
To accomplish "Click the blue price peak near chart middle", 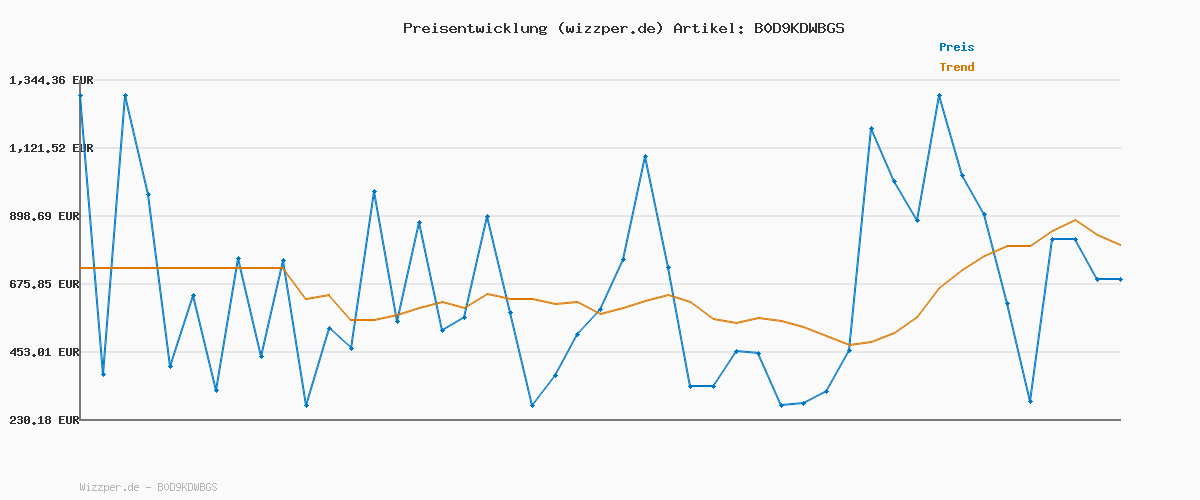I will point(645,156).
